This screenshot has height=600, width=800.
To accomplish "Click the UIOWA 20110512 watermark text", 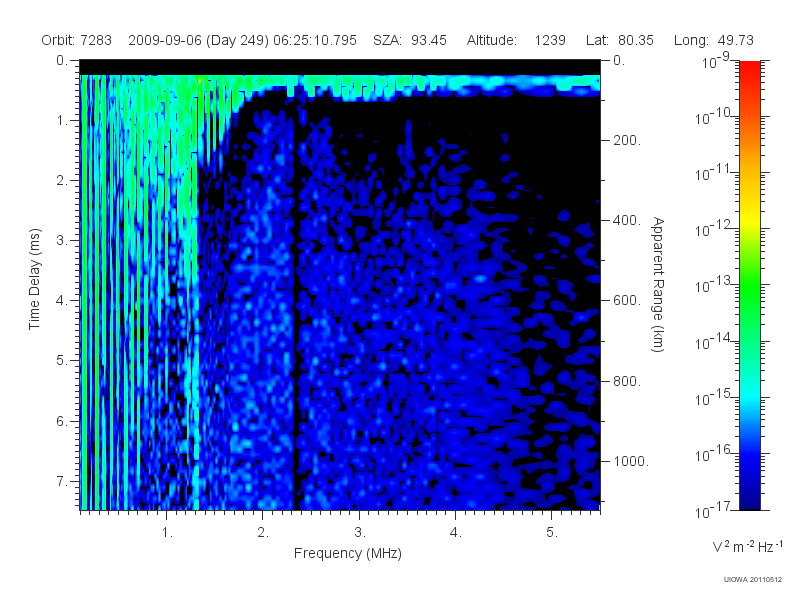I will coord(753,579).
